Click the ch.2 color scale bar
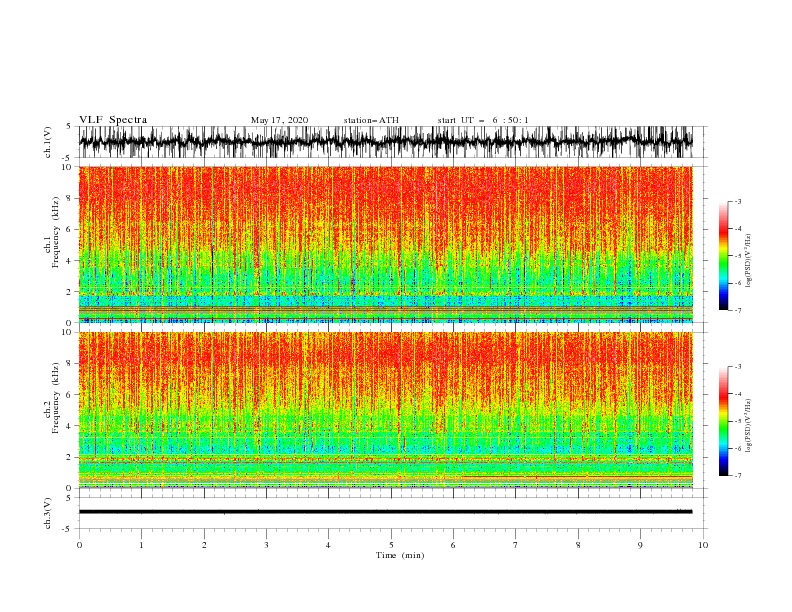The image size is (792, 612). pos(724,421)
